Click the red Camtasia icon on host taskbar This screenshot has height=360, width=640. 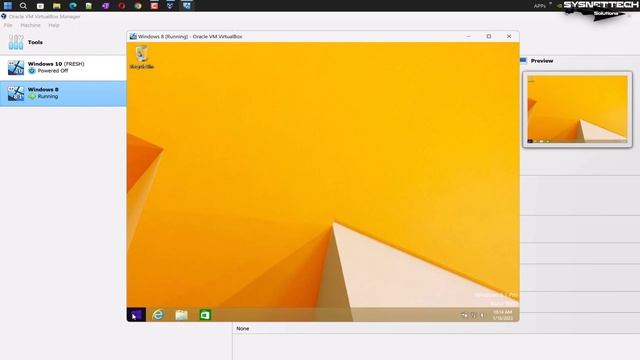154,6
